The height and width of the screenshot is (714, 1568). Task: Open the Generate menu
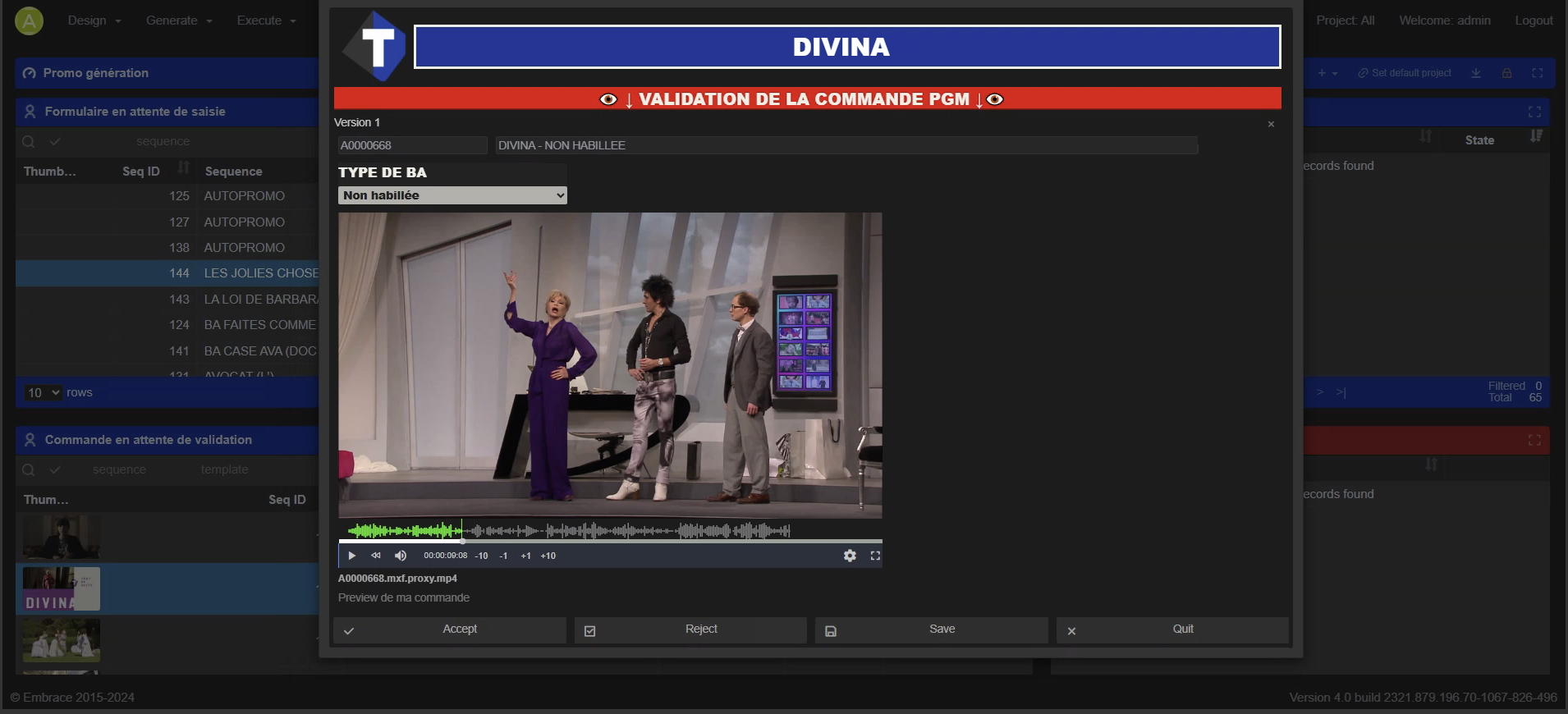point(179,21)
